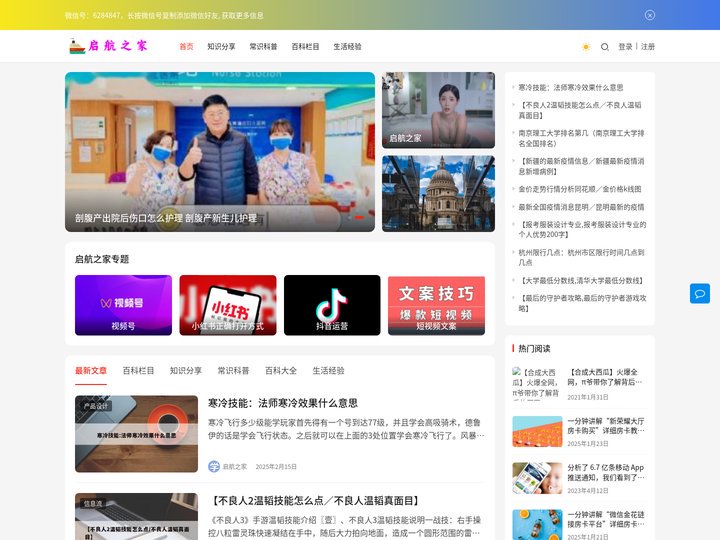Click phone thumbnail beside App推送 article

[537, 478]
